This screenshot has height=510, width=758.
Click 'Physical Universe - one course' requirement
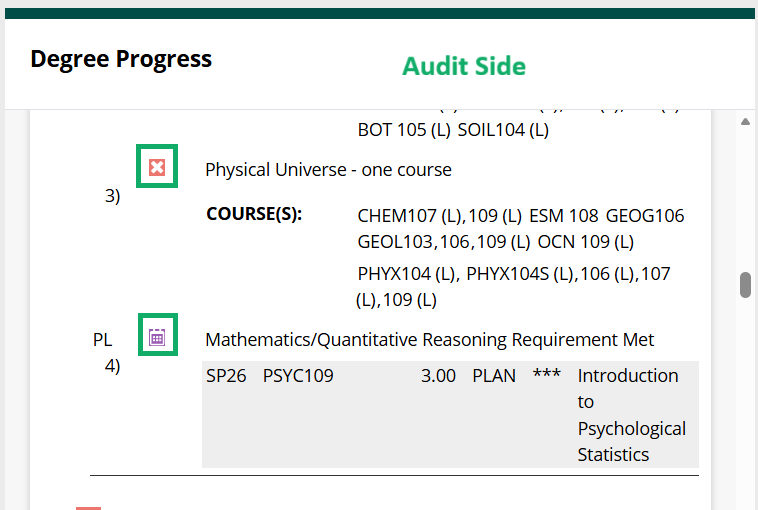click(328, 170)
